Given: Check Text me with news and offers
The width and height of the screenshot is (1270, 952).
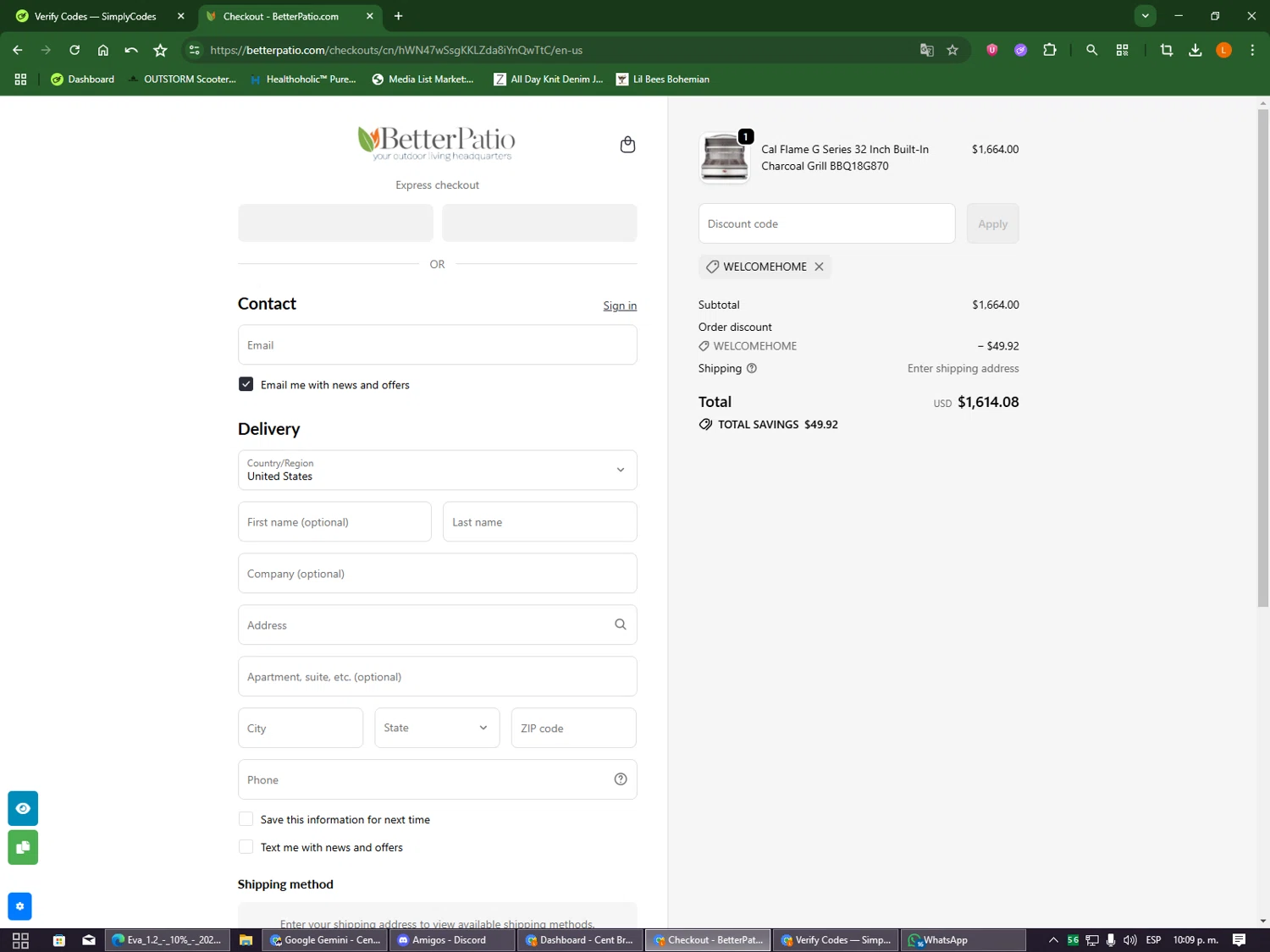Looking at the screenshot, I should tap(246, 847).
